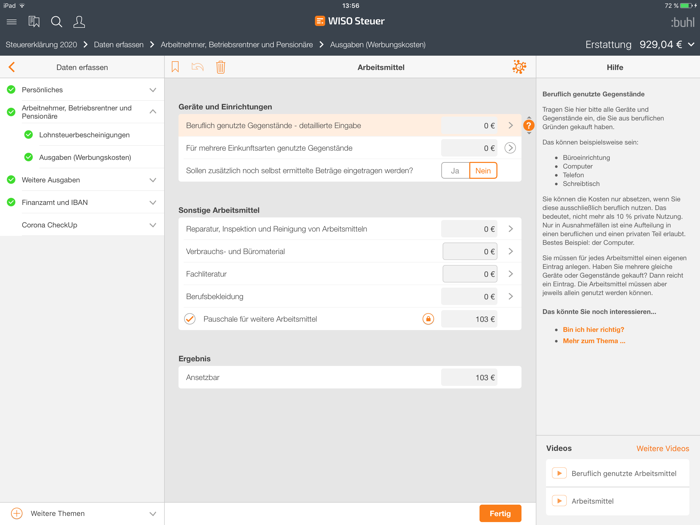Image resolution: width=700 pixels, height=525 pixels.
Task: Click the plus icon by Weitere Themen
Action: pyautogui.click(x=17, y=513)
